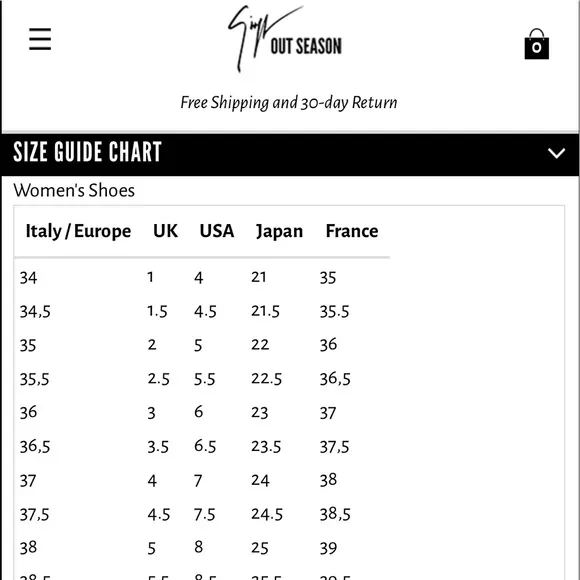Click the Size Guide Chart header
This screenshot has height=580, width=580.
click(290, 154)
